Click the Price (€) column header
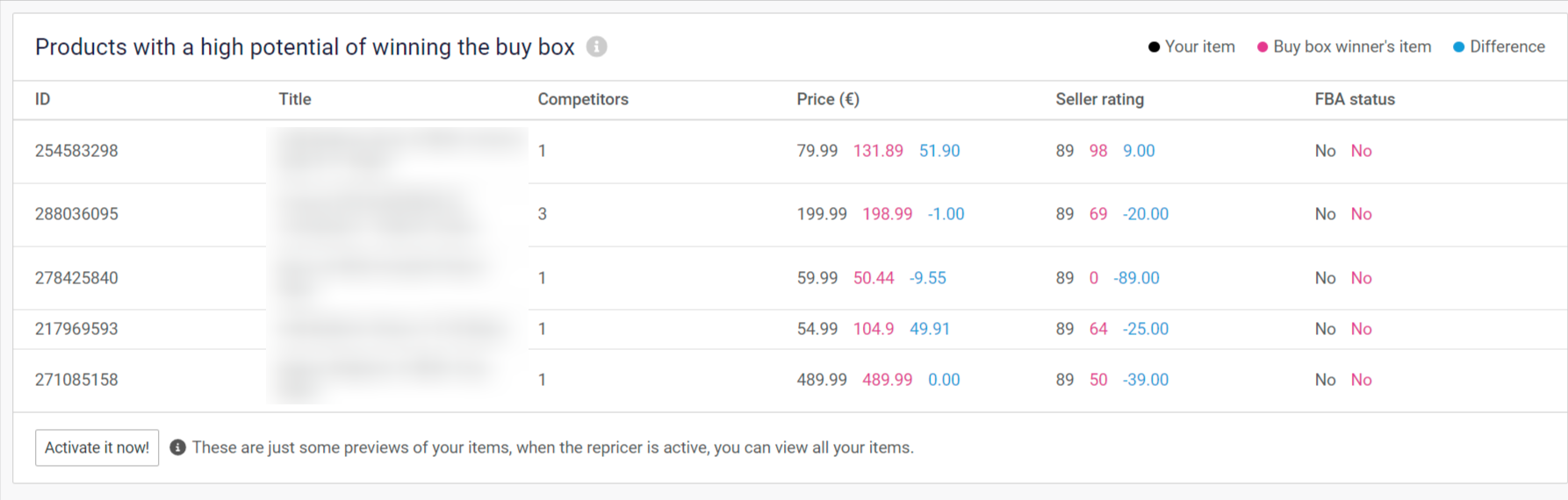The width and height of the screenshot is (1568, 500). (x=827, y=99)
